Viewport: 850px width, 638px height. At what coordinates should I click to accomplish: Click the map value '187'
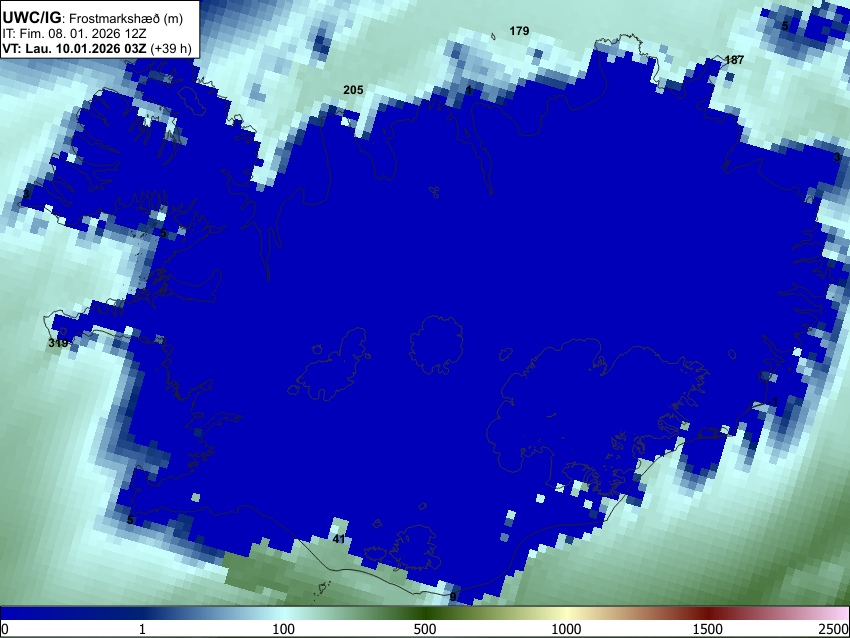[734, 60]
